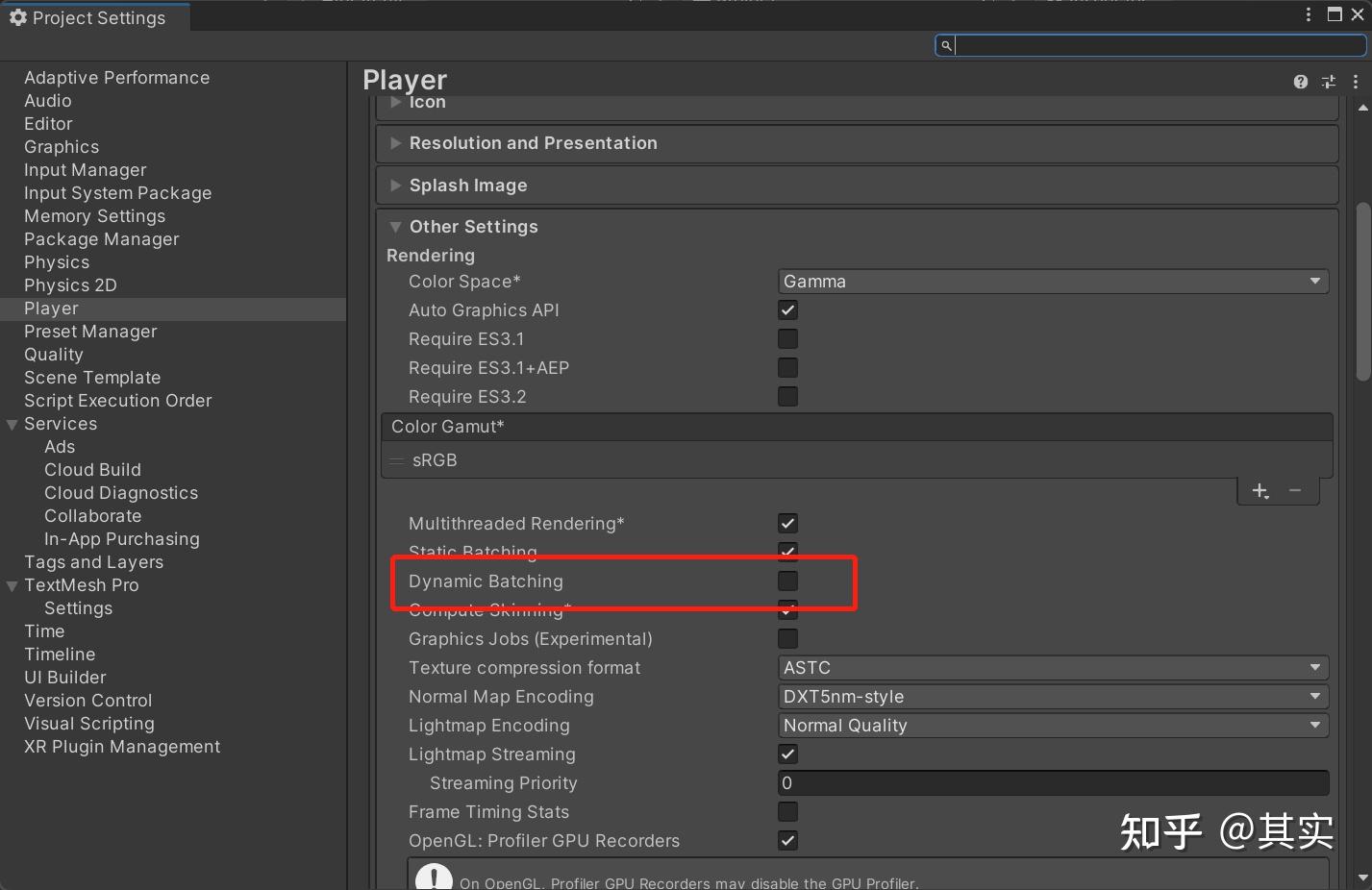Screen dimensions: 1372x890
Task: Collapse the Other Settings section
Action: point(395,227)
